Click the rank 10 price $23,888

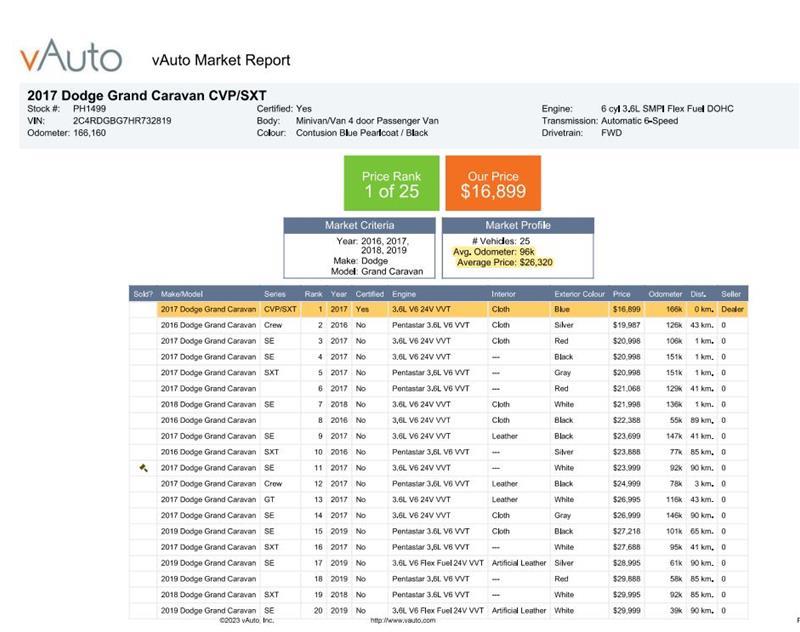click(x=626, y=451)
